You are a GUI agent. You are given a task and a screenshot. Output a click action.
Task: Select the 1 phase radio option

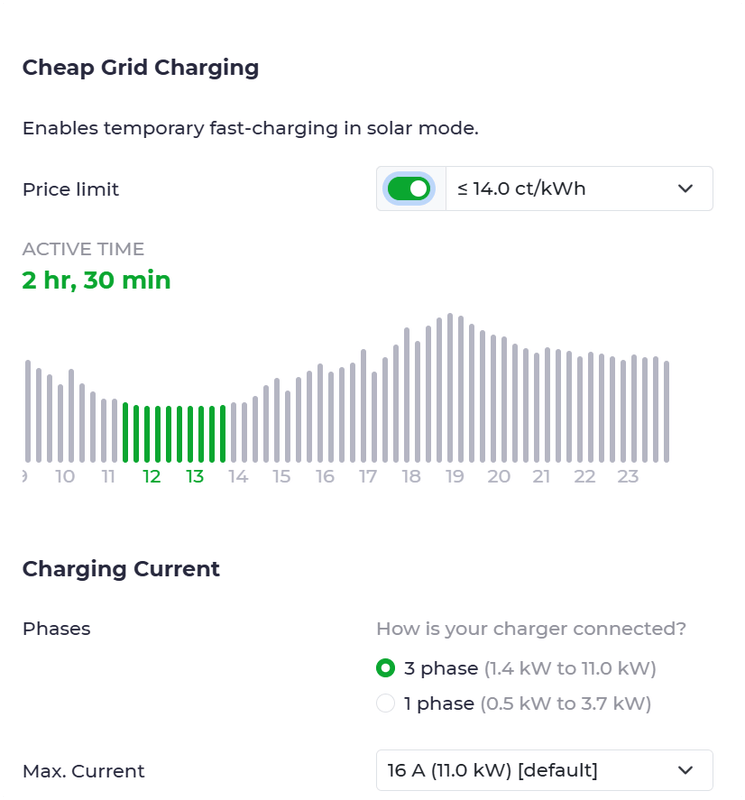click(386, 704)
